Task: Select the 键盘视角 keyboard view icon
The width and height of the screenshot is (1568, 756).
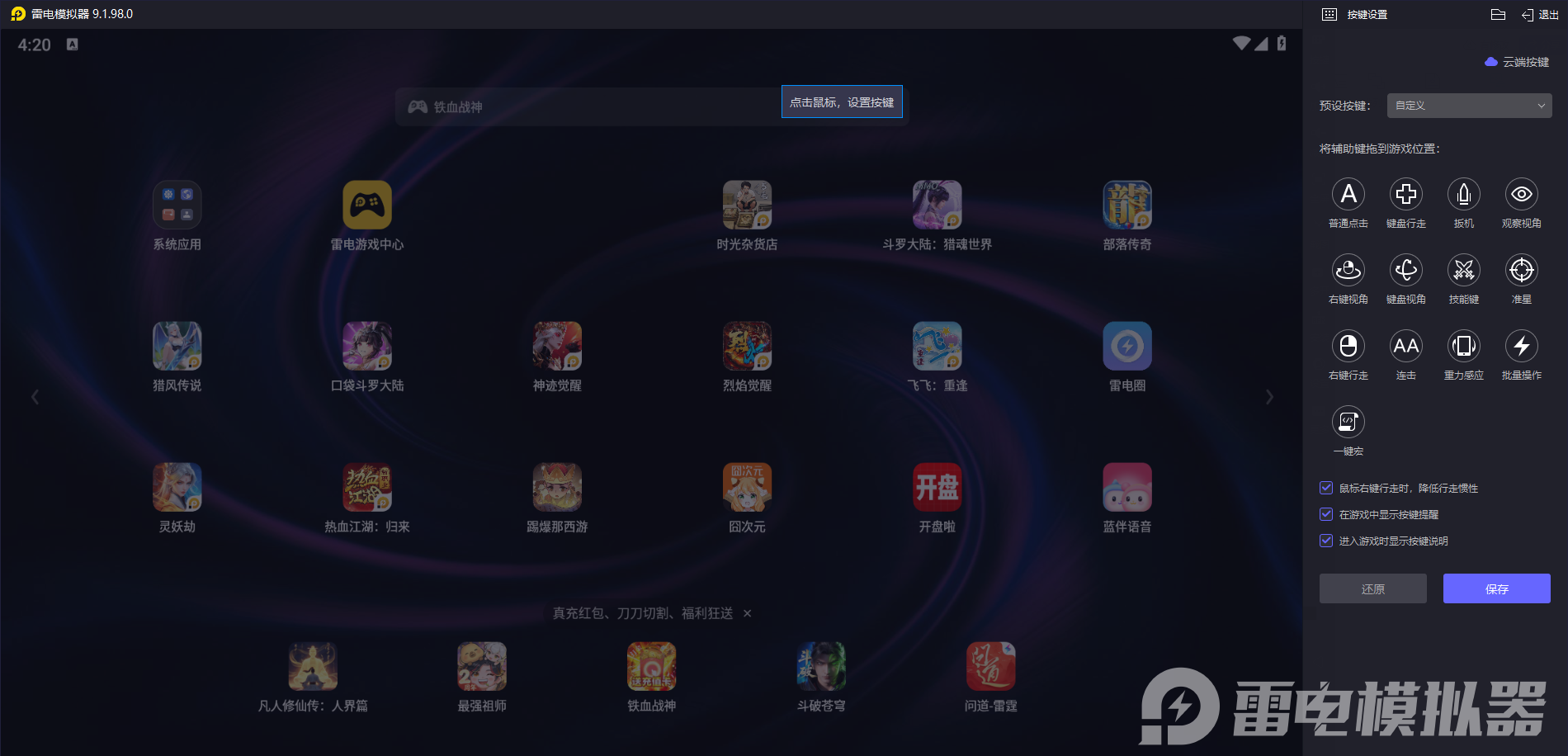Action: click(x=1406, y=270)
